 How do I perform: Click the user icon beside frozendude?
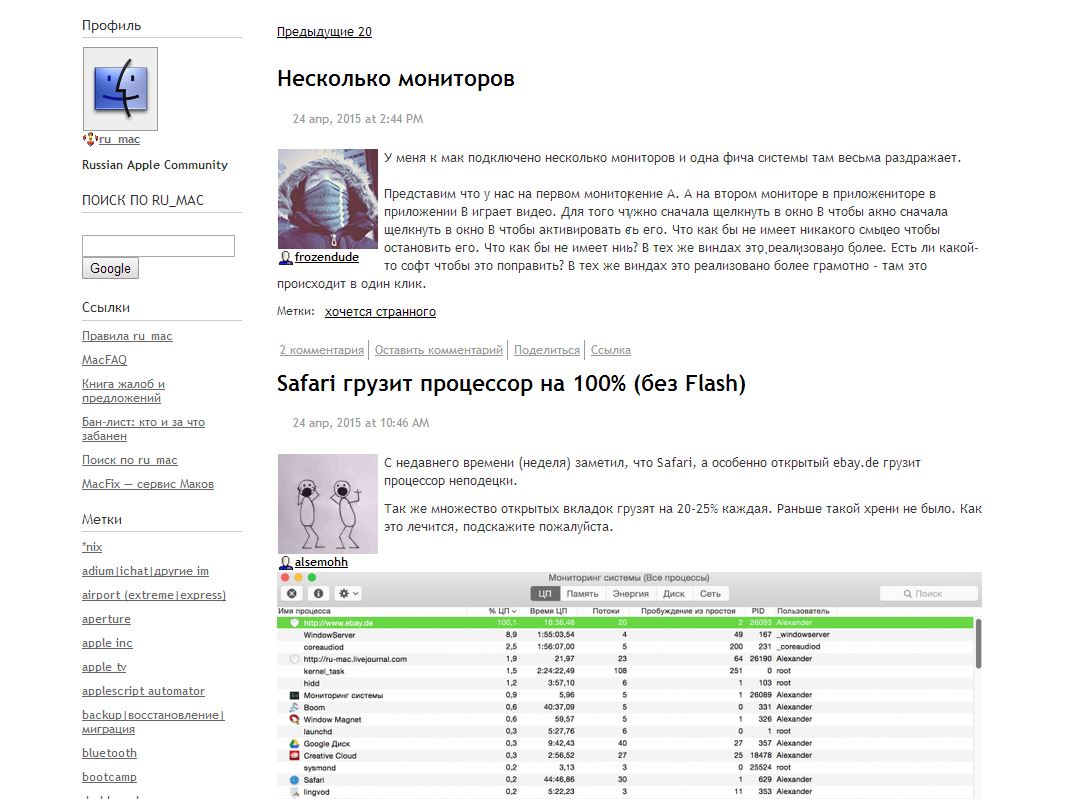point(286,257)
